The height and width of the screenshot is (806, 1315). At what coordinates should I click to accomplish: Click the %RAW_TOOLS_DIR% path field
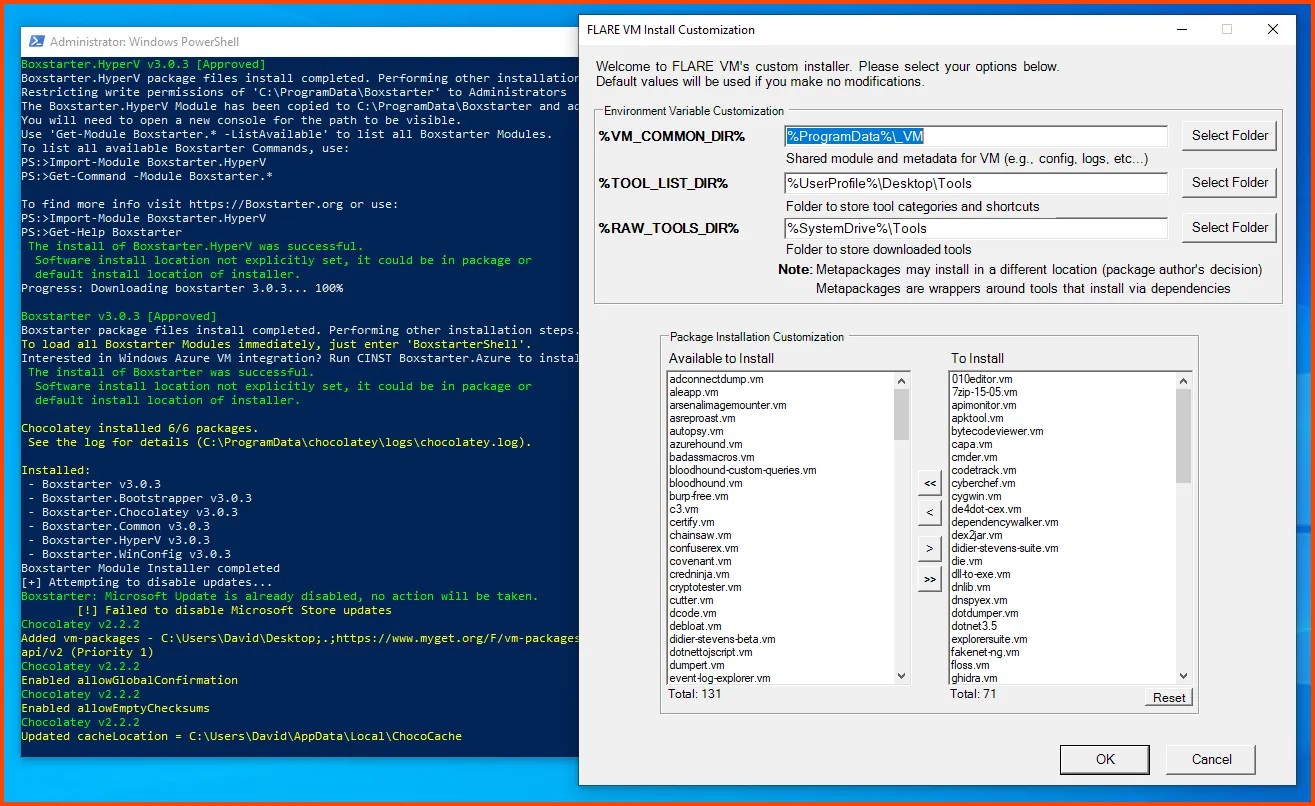point(976,228)
